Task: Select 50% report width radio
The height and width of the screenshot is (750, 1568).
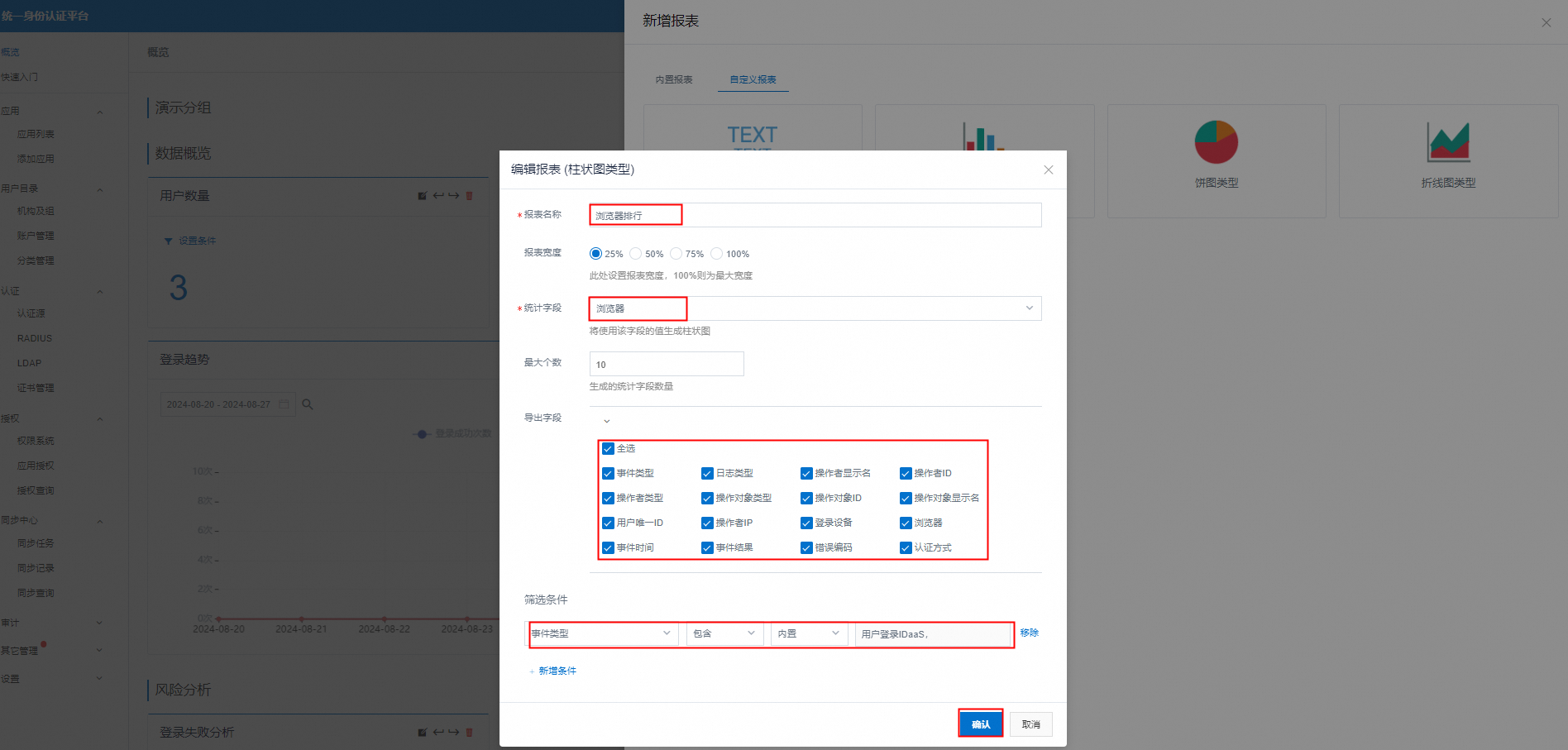Action: [x=635, y=254]
